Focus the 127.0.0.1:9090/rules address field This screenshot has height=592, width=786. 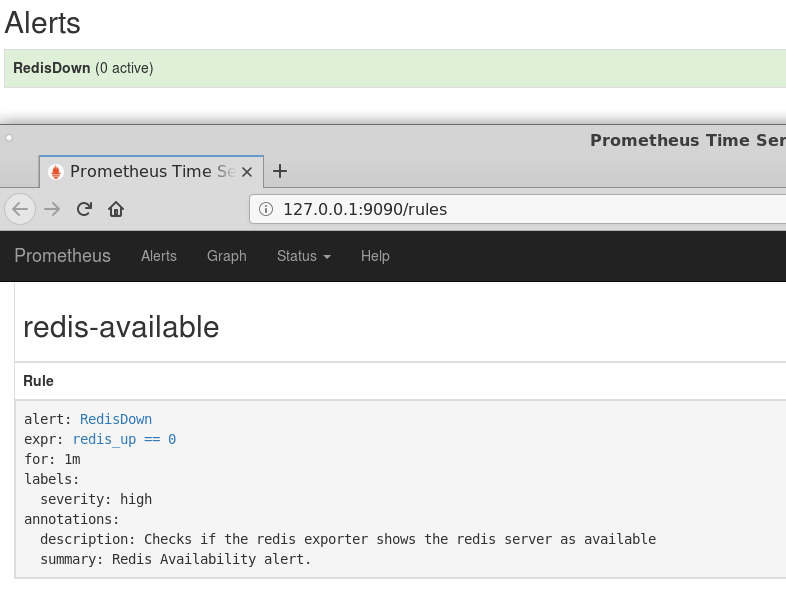pyautogui.click(x=517, y=209)
